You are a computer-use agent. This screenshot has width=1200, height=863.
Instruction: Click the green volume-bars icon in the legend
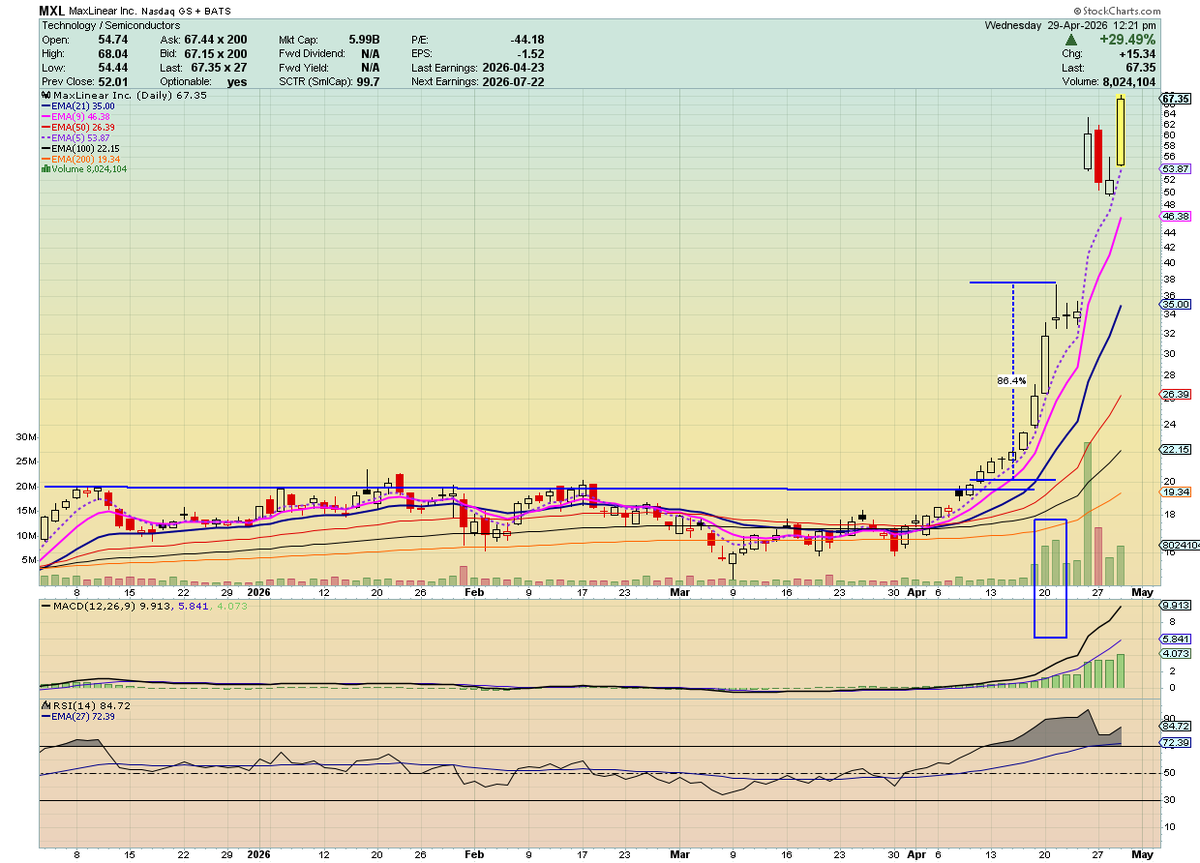(44, 169)
